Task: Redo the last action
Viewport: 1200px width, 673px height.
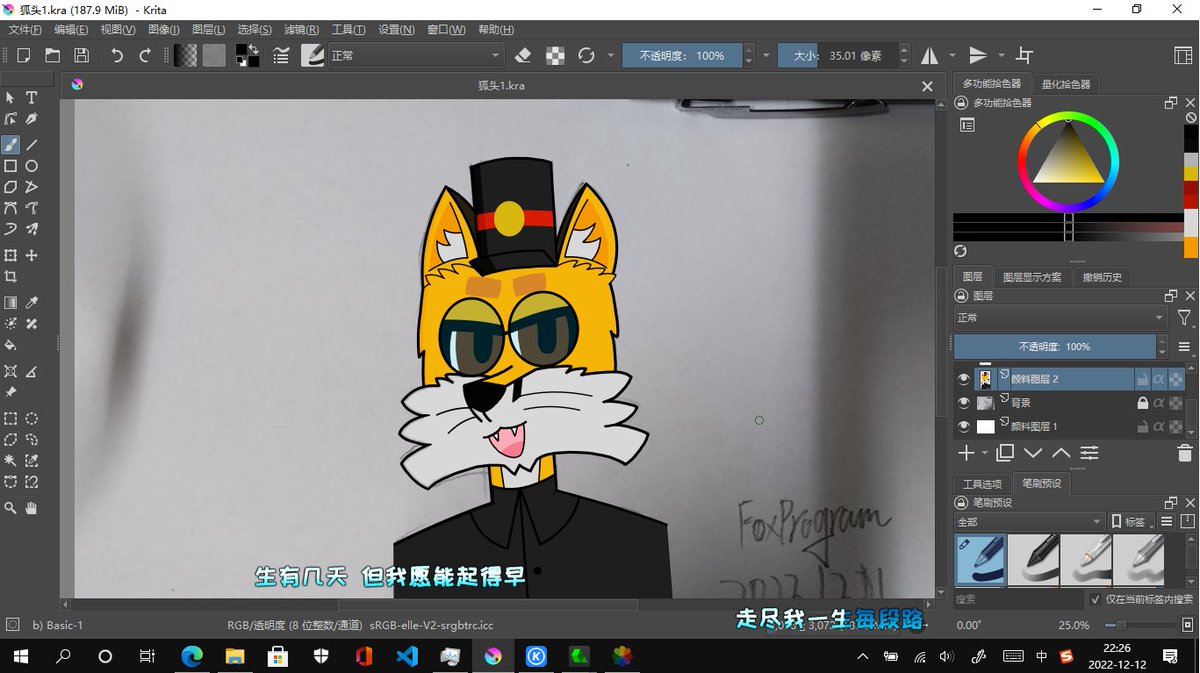Action: [x=145, y=56]
